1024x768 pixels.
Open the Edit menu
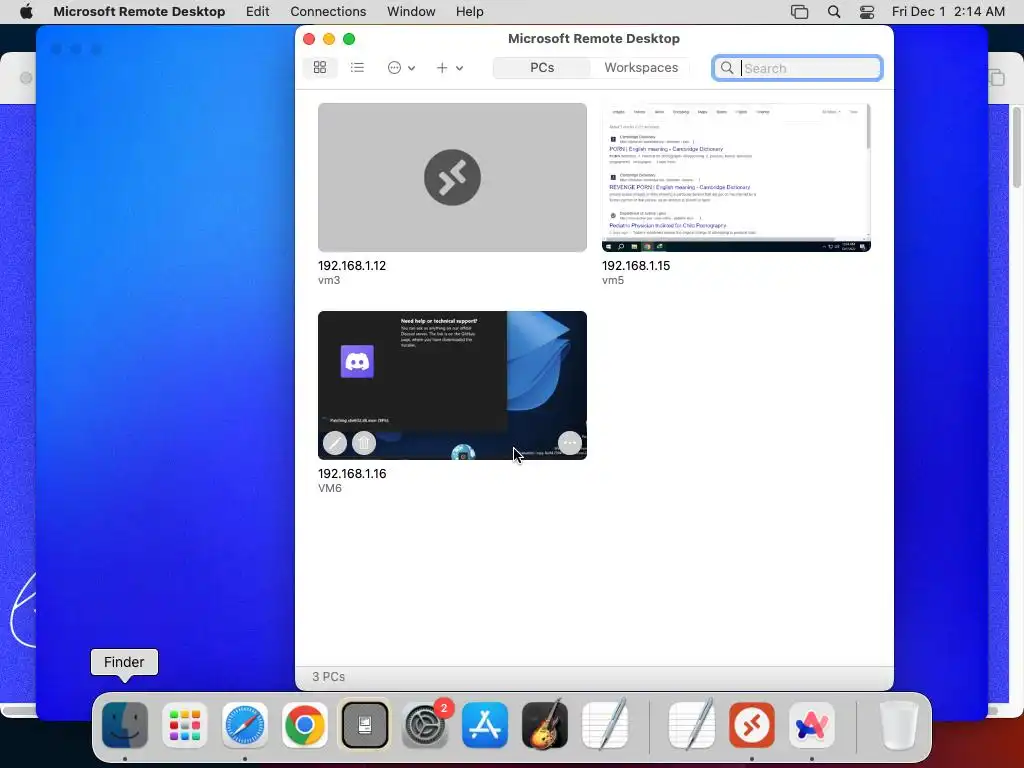[x=257, y=12]
